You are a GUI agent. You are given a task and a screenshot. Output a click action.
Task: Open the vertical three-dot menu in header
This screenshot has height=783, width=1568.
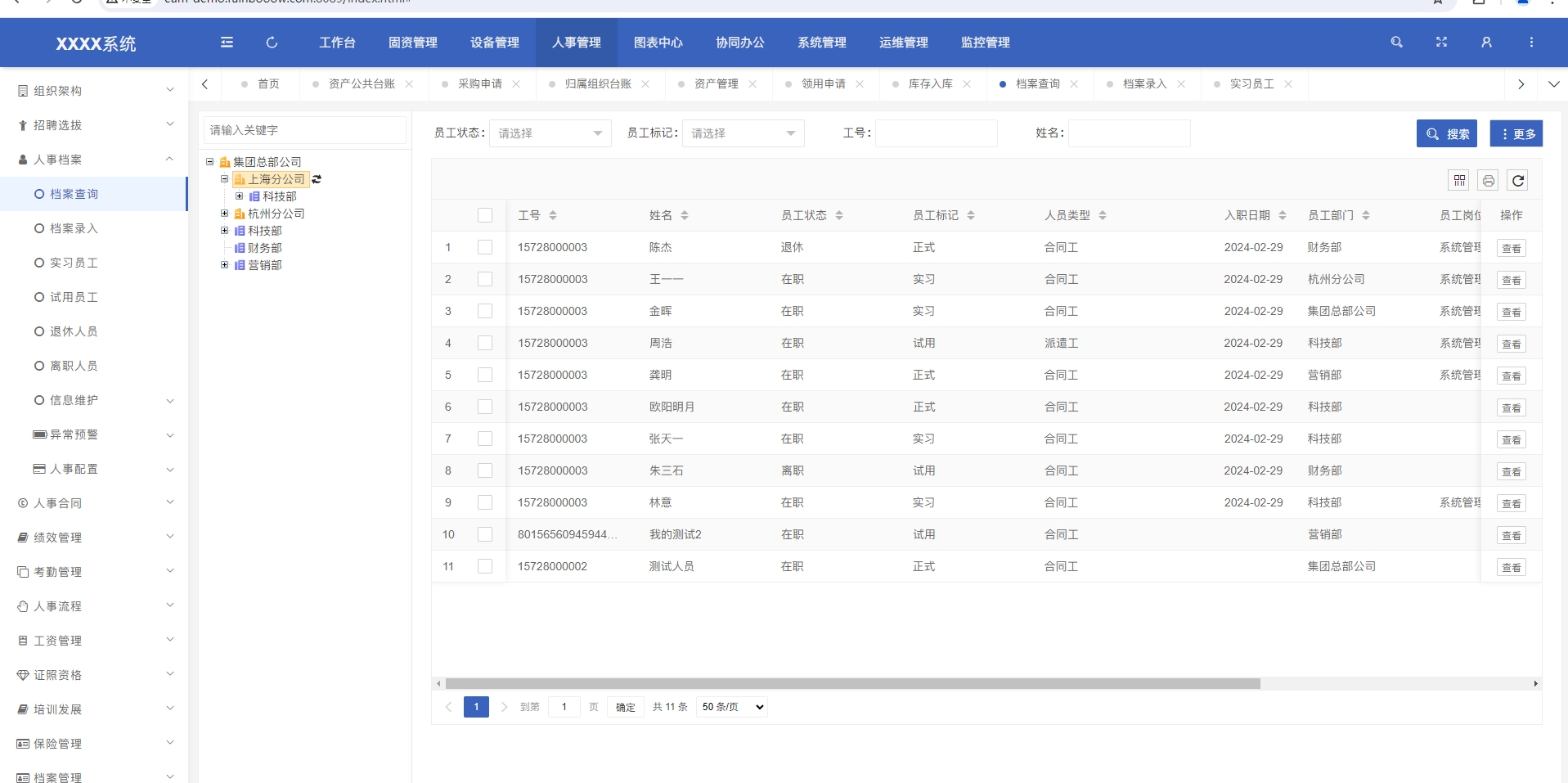(1531, 43)
